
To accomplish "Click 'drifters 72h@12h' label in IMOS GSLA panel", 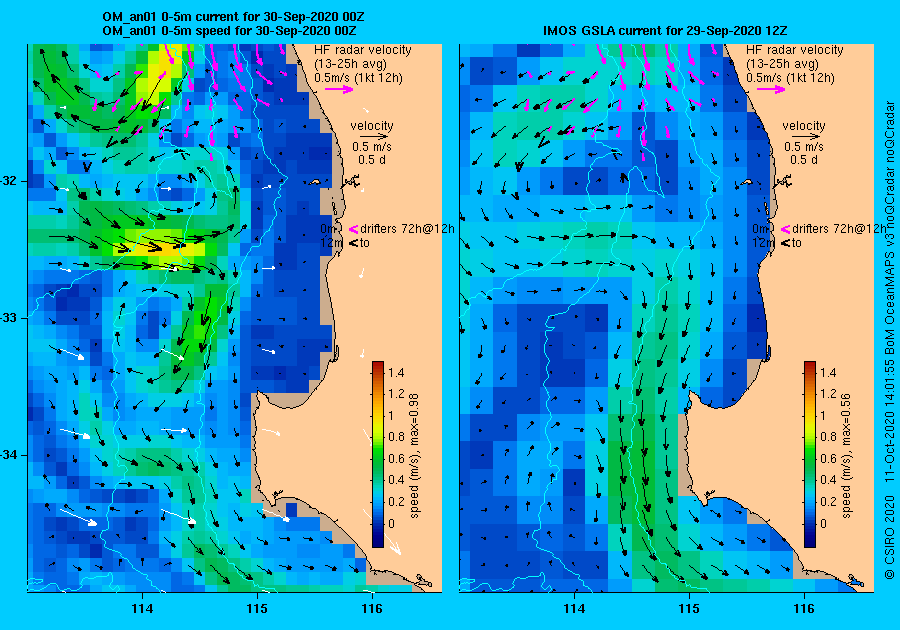I will 839,229.
